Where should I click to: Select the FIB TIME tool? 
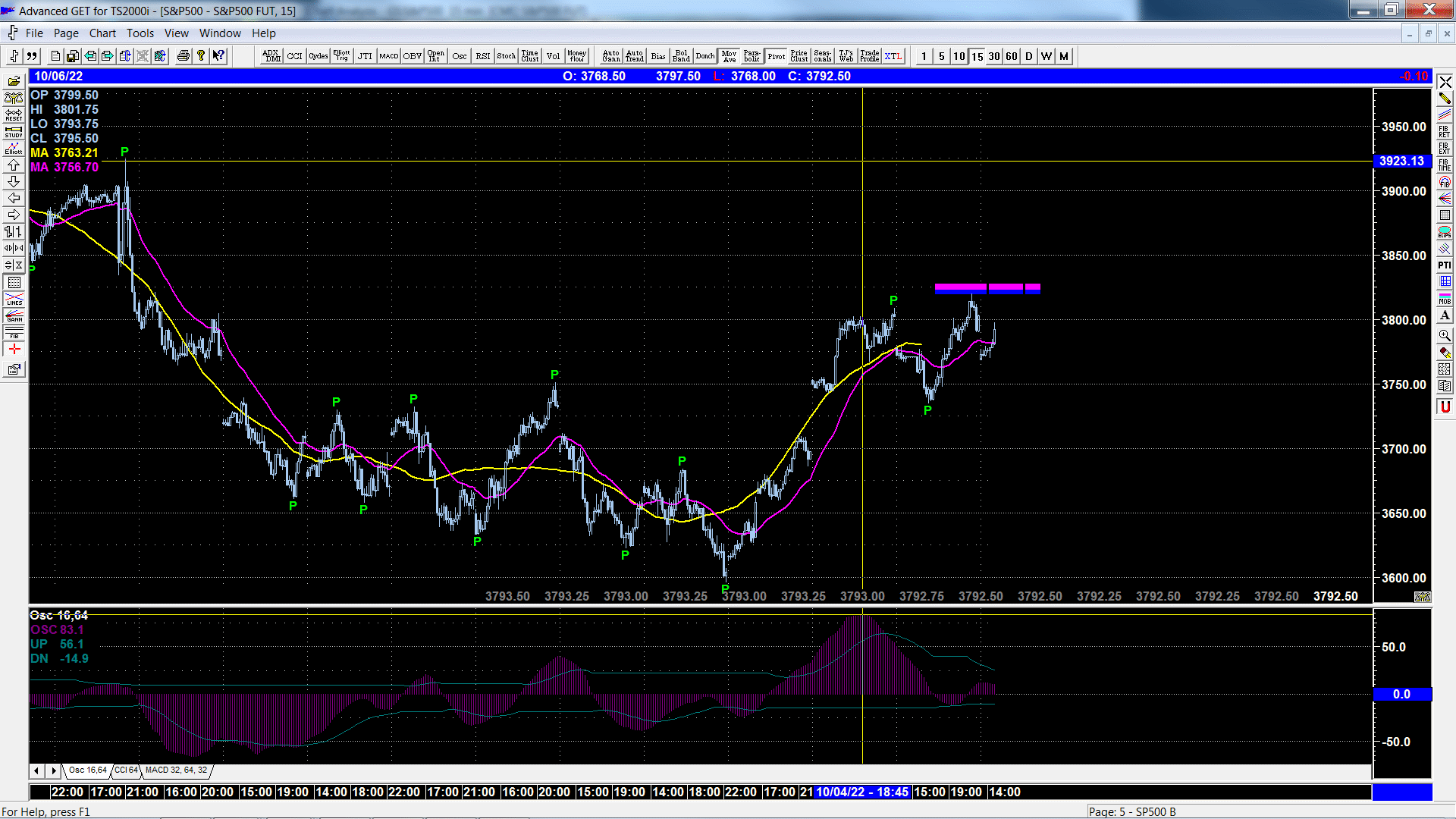pos(1445,165)
